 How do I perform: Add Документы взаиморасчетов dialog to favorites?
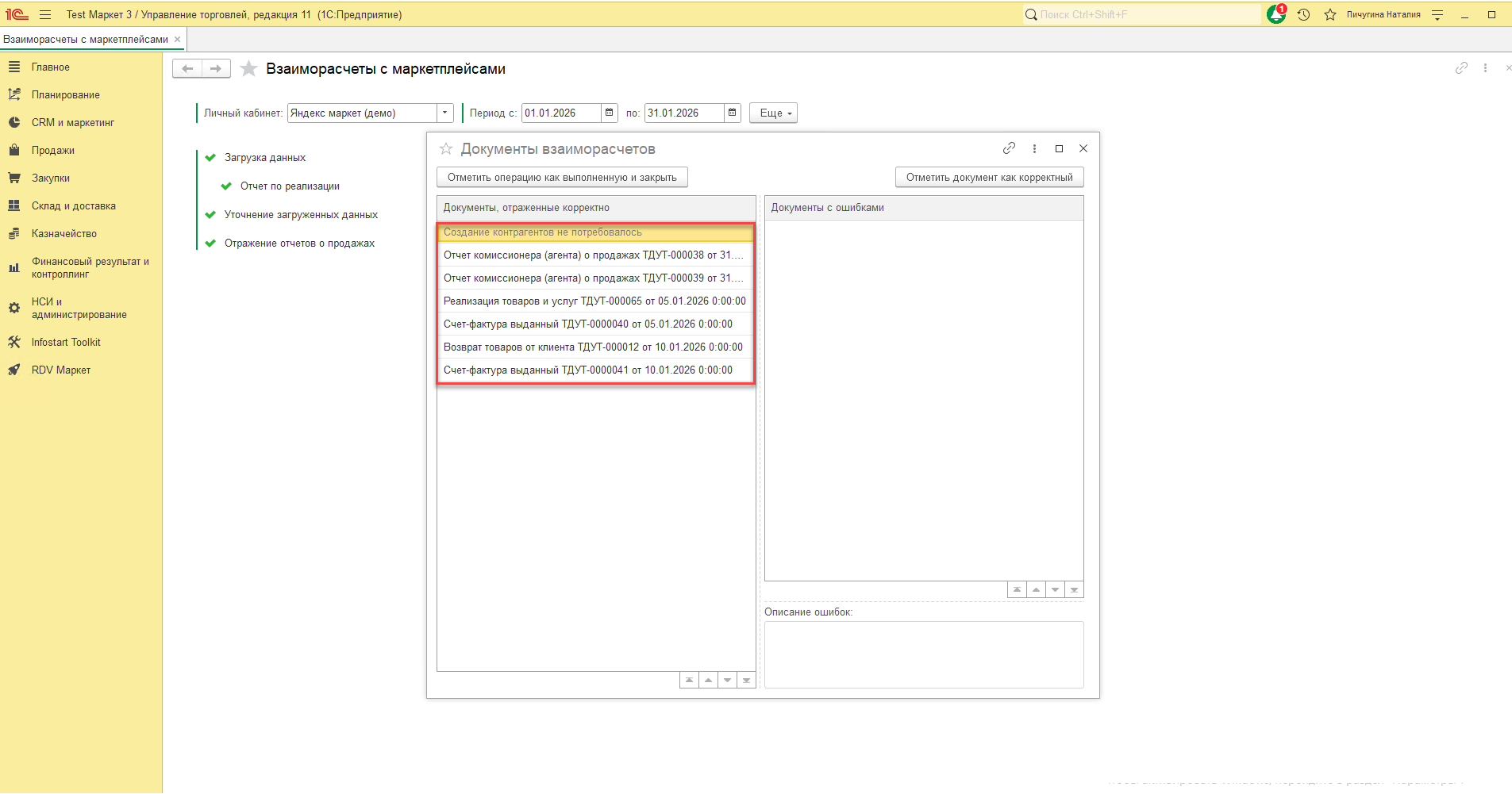coord(446,149)
